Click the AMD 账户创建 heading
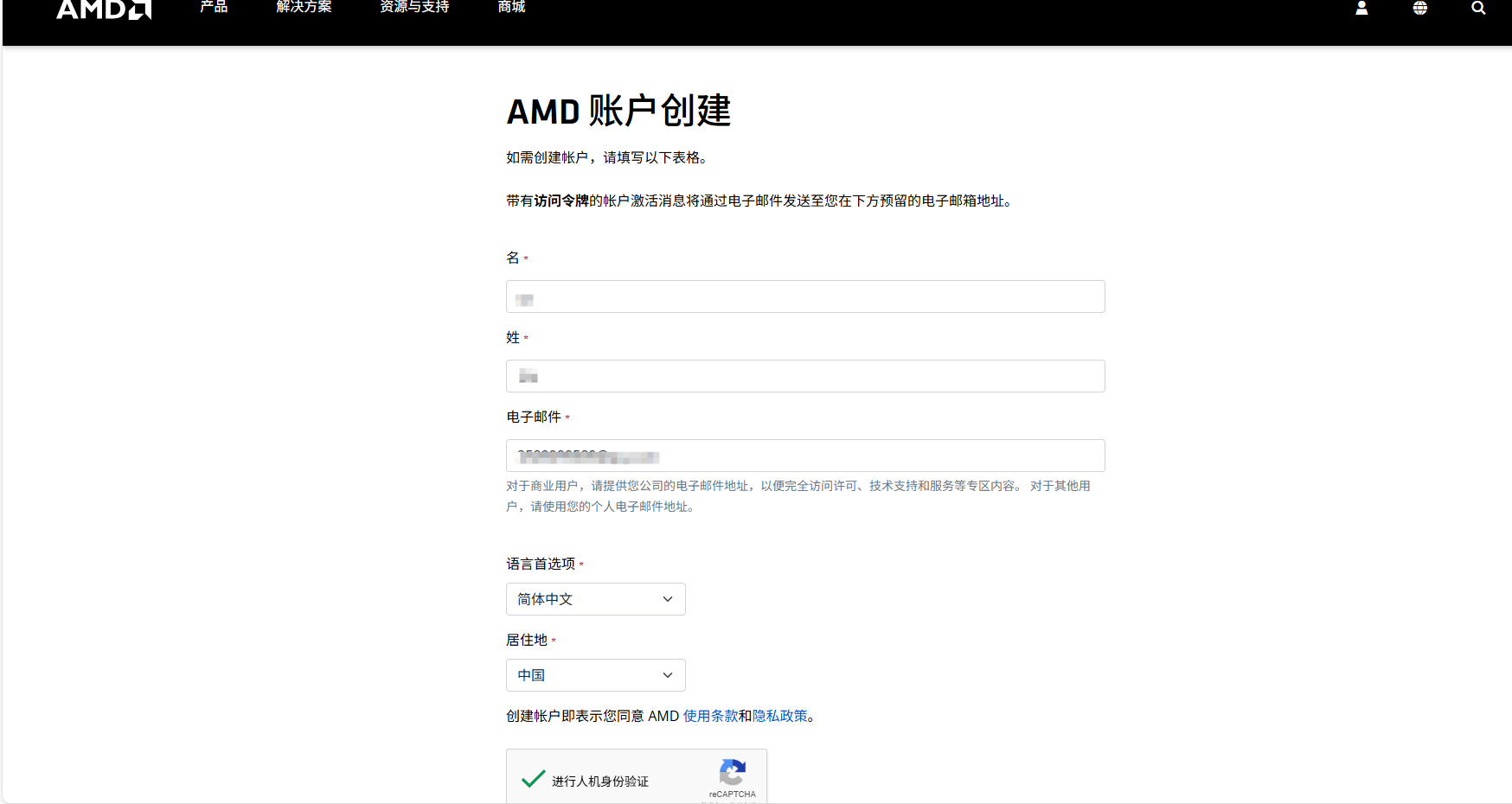This screenshot has width=1512, height=804. coord(618,112)
